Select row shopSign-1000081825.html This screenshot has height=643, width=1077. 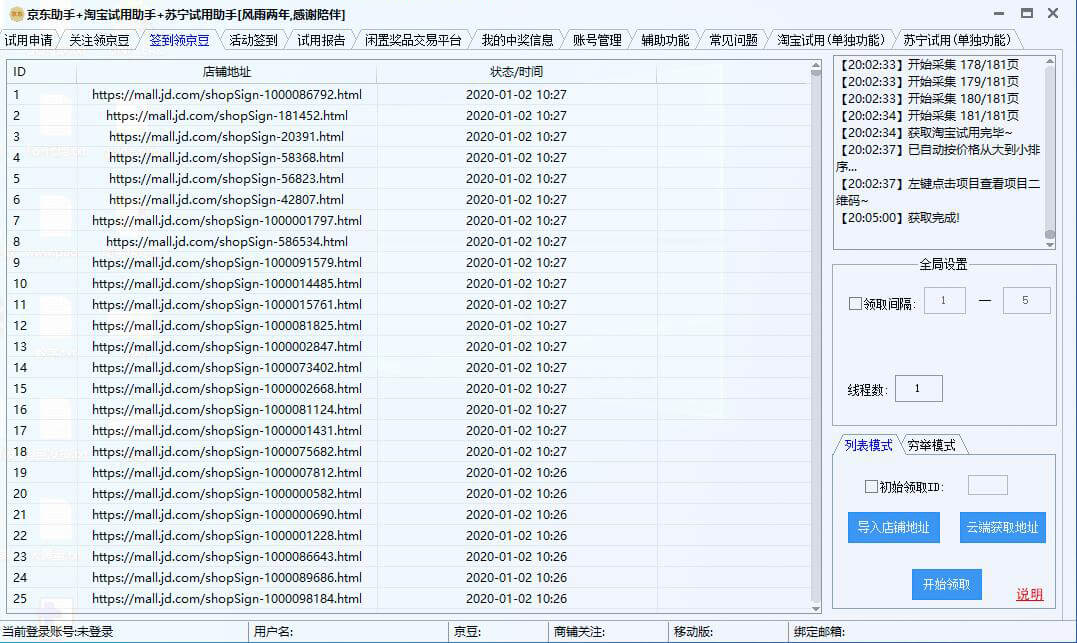[408, 326]
